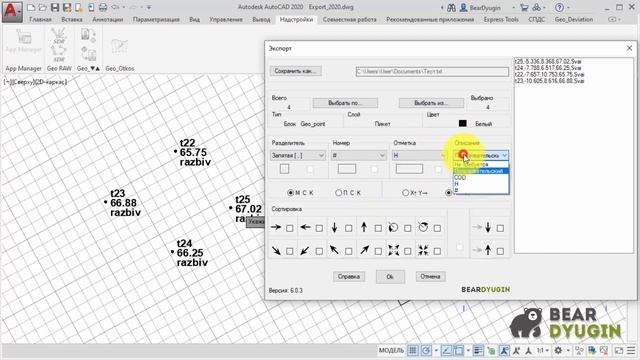Click the Open file folder icon
This screenshot has height=360, width=640.
pos(42,7)
